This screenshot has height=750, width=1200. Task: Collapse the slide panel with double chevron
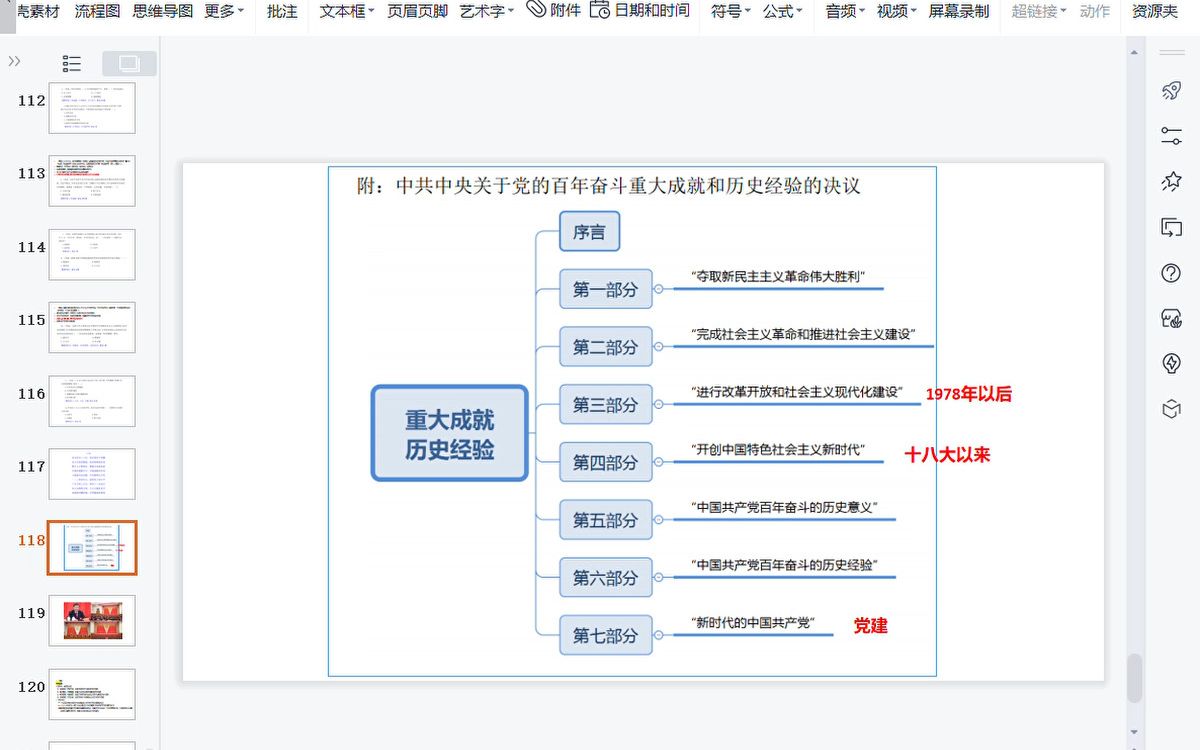pyautogui.click(x=14, y=61)
